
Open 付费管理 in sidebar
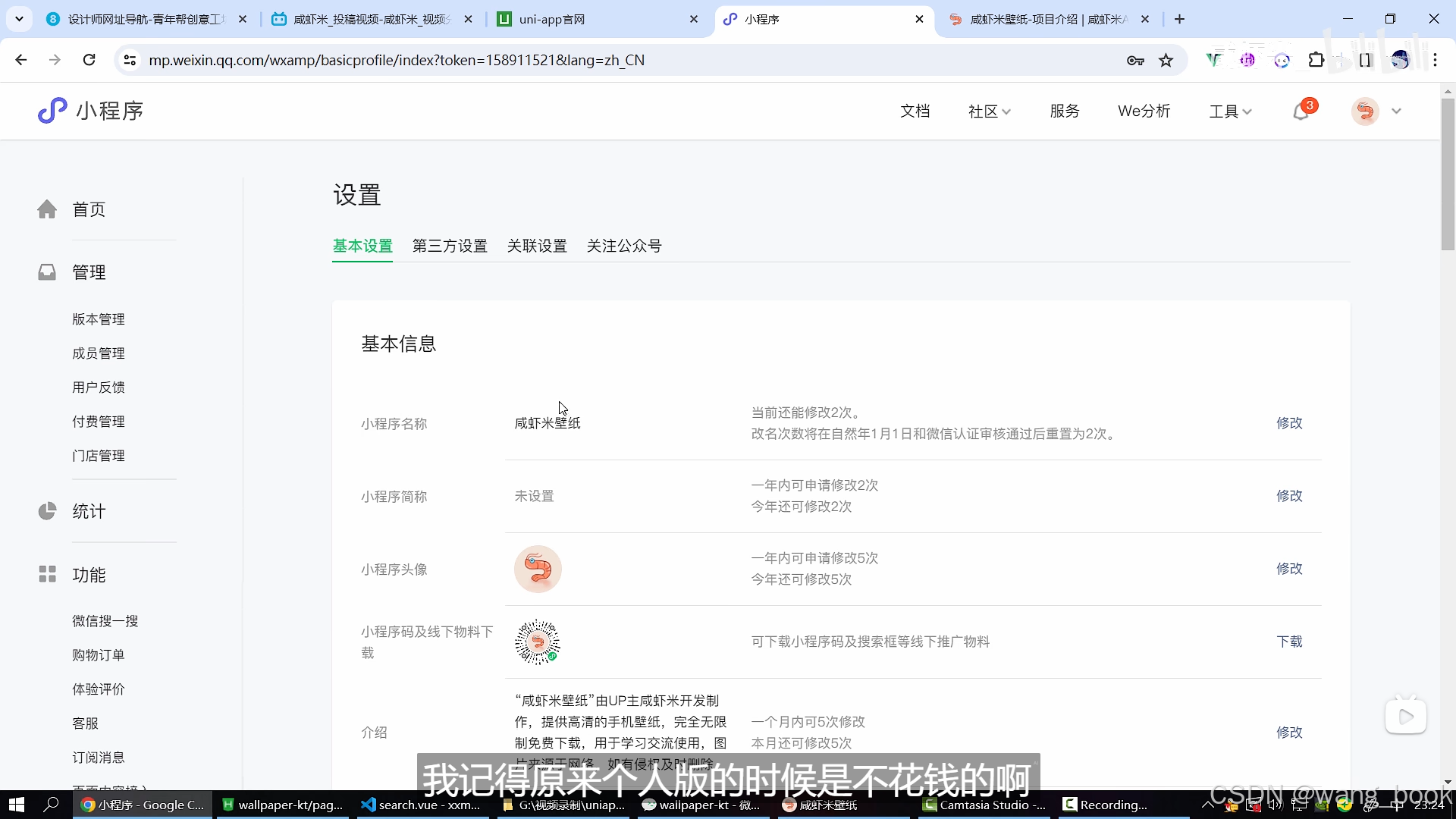(x=99, y=422)
